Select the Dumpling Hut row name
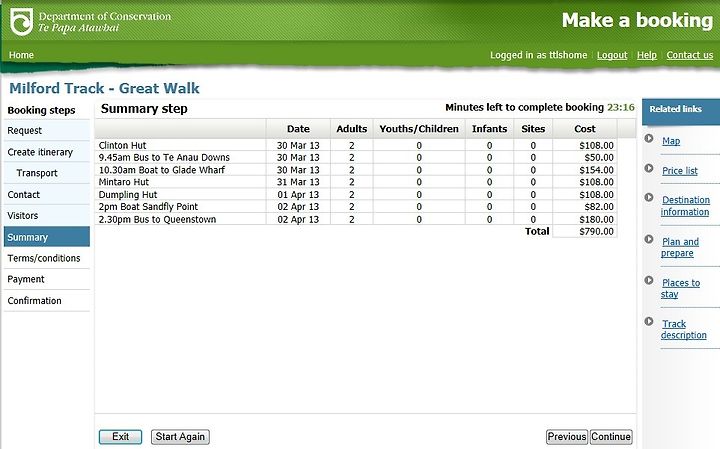 [x=128, y=195]
